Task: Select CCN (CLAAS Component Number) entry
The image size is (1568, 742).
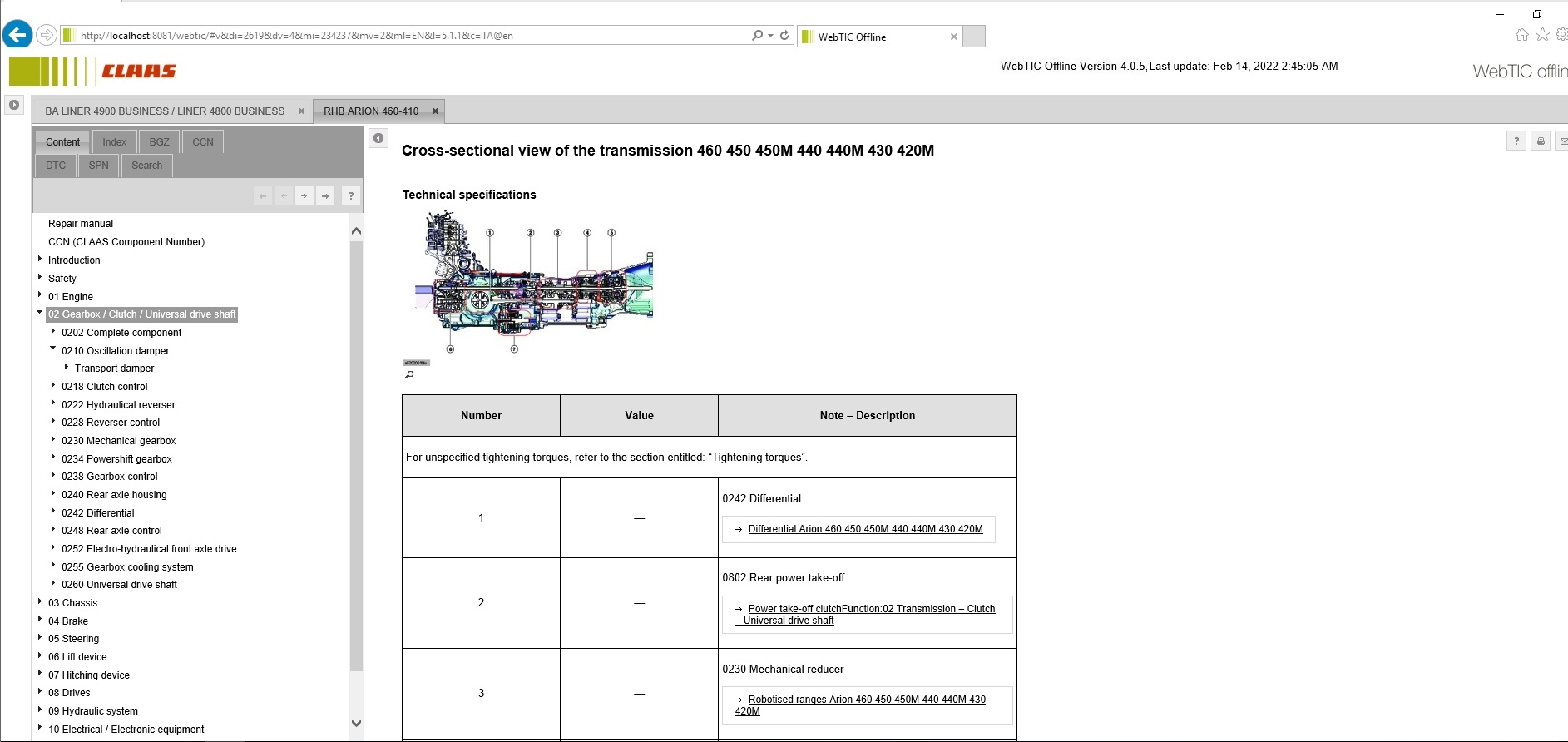Action: (126, 242)
